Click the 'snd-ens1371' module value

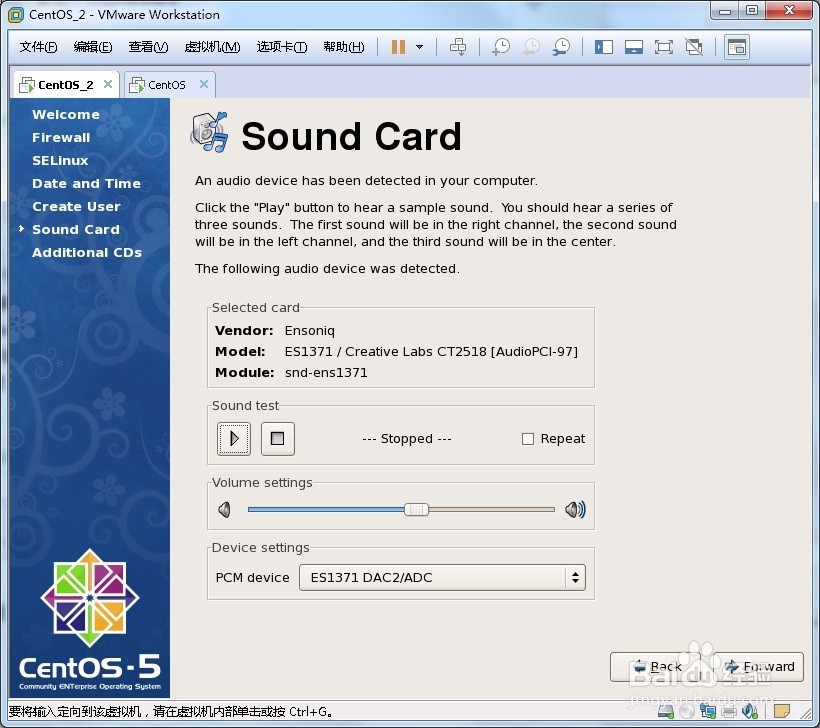326,372
